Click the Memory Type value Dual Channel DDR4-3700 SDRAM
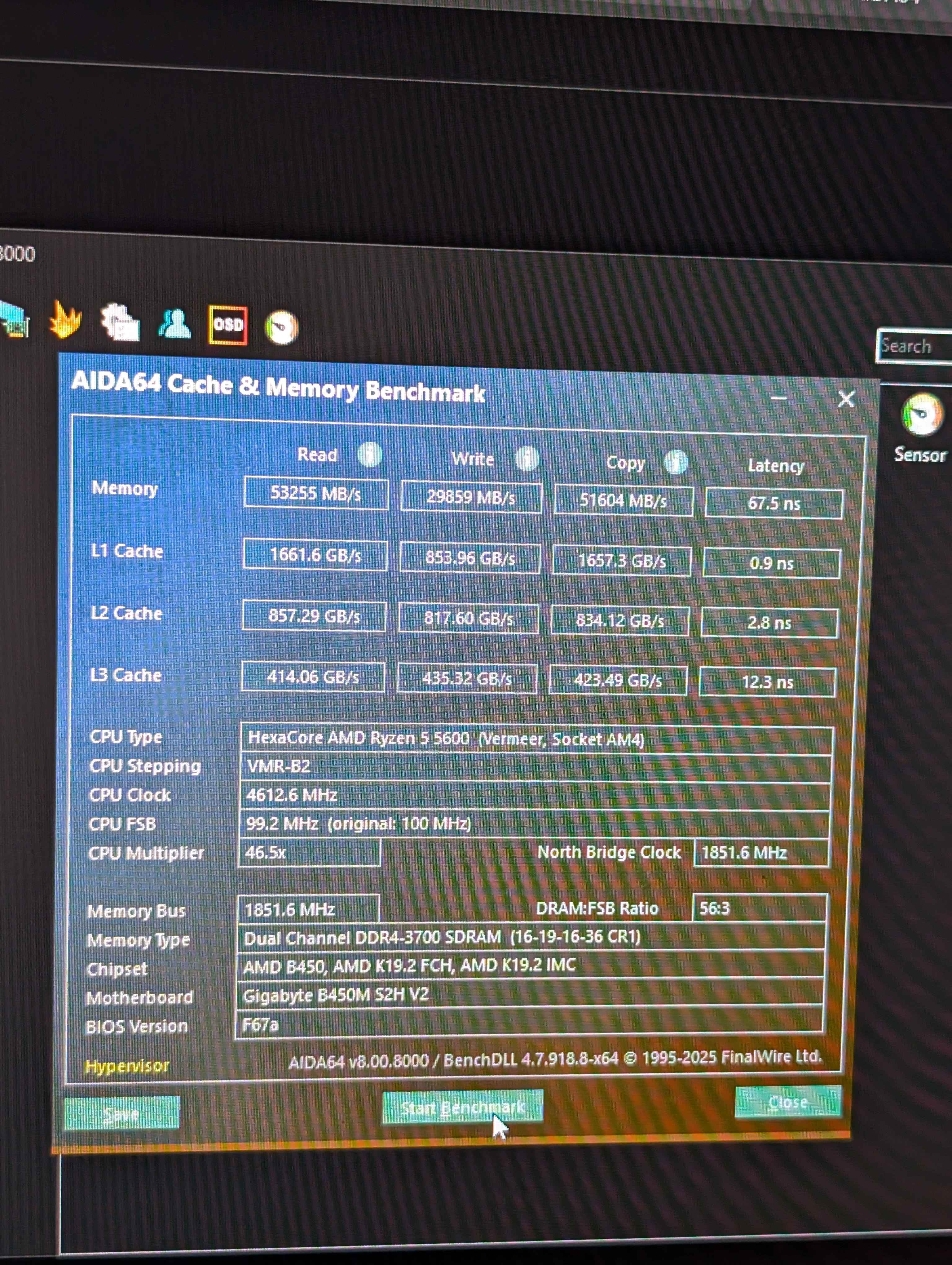Viewport: 952px width, 1265px height. point(531,937)
